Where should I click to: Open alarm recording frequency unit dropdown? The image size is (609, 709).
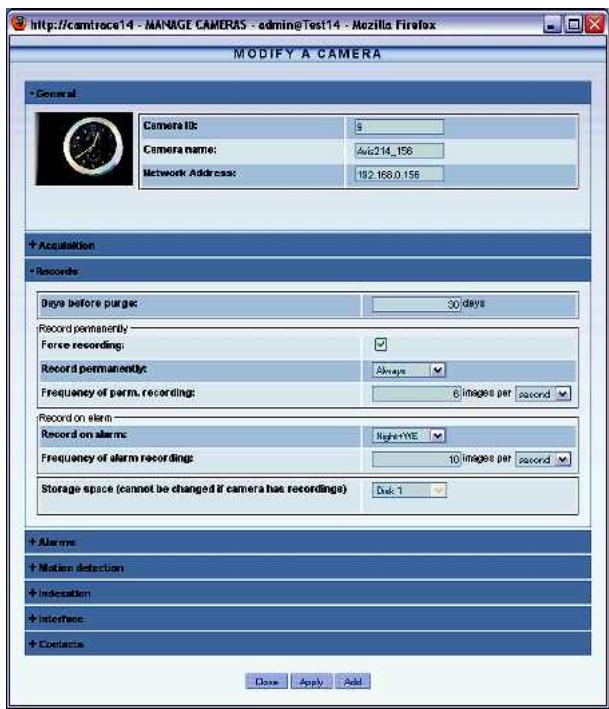tap(543, 459)
